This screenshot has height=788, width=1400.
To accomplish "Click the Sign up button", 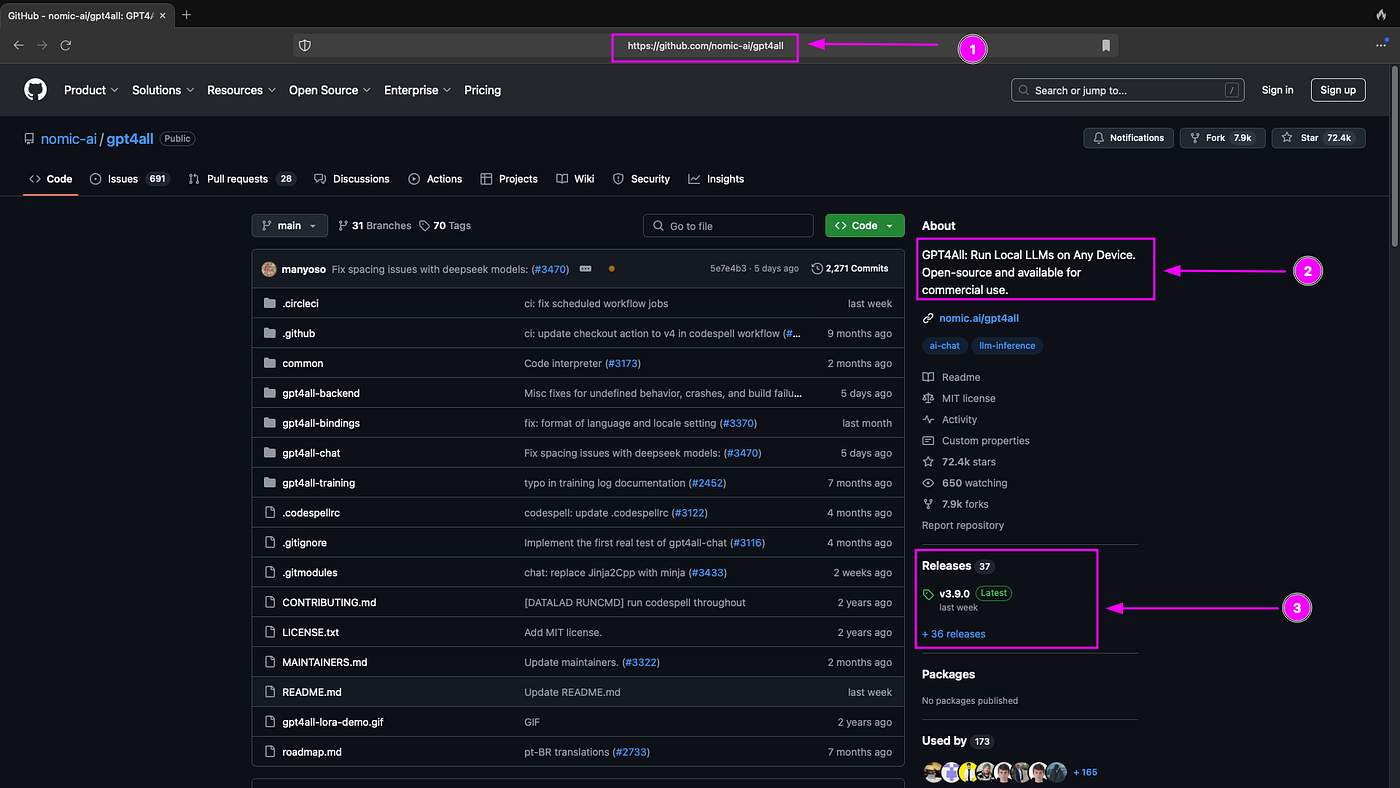I will click(1338, 90).
